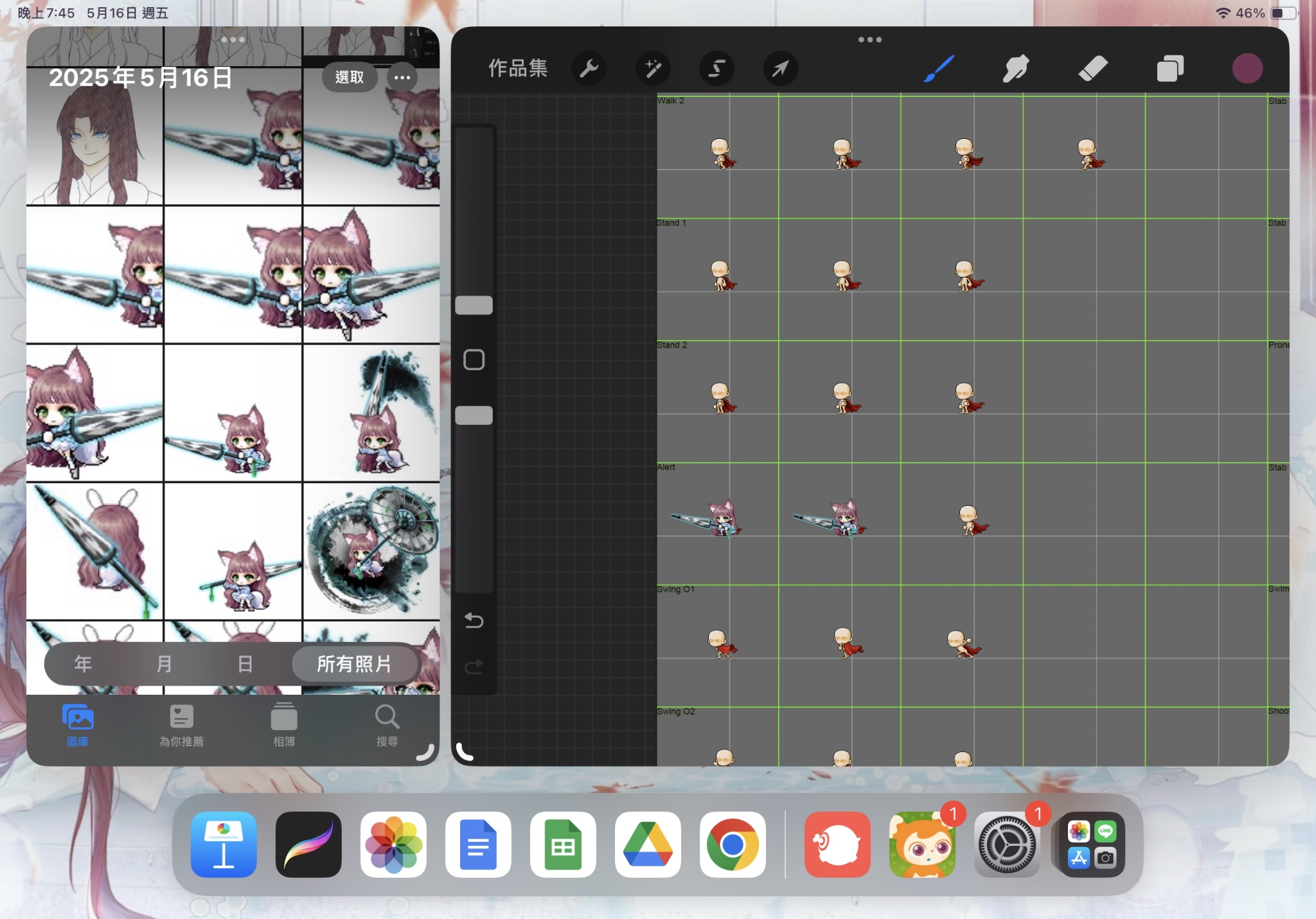This screenshot has width=1316, height=919.
Task: Launch Google Drive from the dock
Action: 648,844
